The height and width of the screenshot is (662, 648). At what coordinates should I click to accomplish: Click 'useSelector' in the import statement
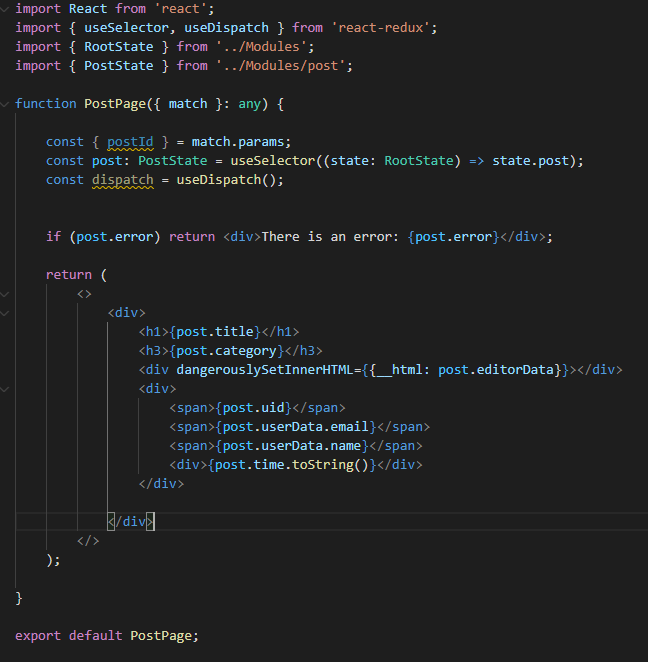pos(126,28)
